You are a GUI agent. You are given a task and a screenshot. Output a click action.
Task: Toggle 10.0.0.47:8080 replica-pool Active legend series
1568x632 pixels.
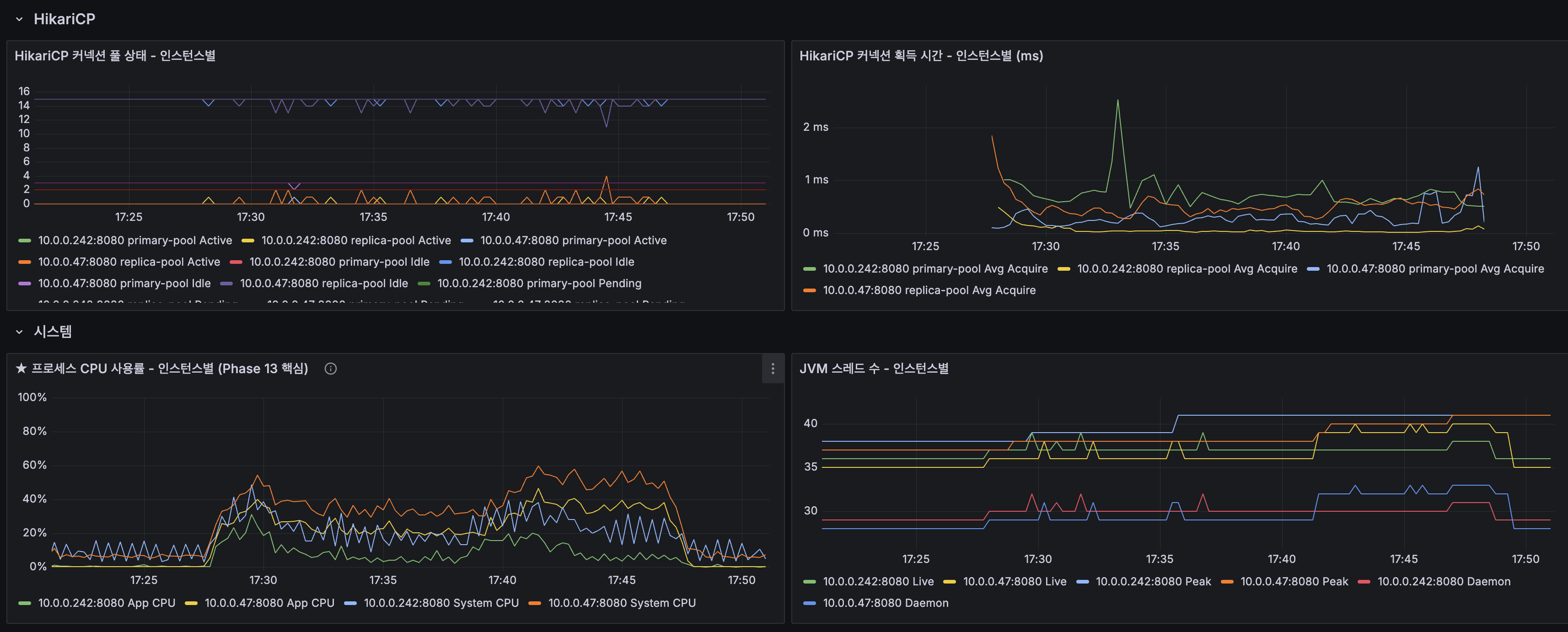coord(129,262)
